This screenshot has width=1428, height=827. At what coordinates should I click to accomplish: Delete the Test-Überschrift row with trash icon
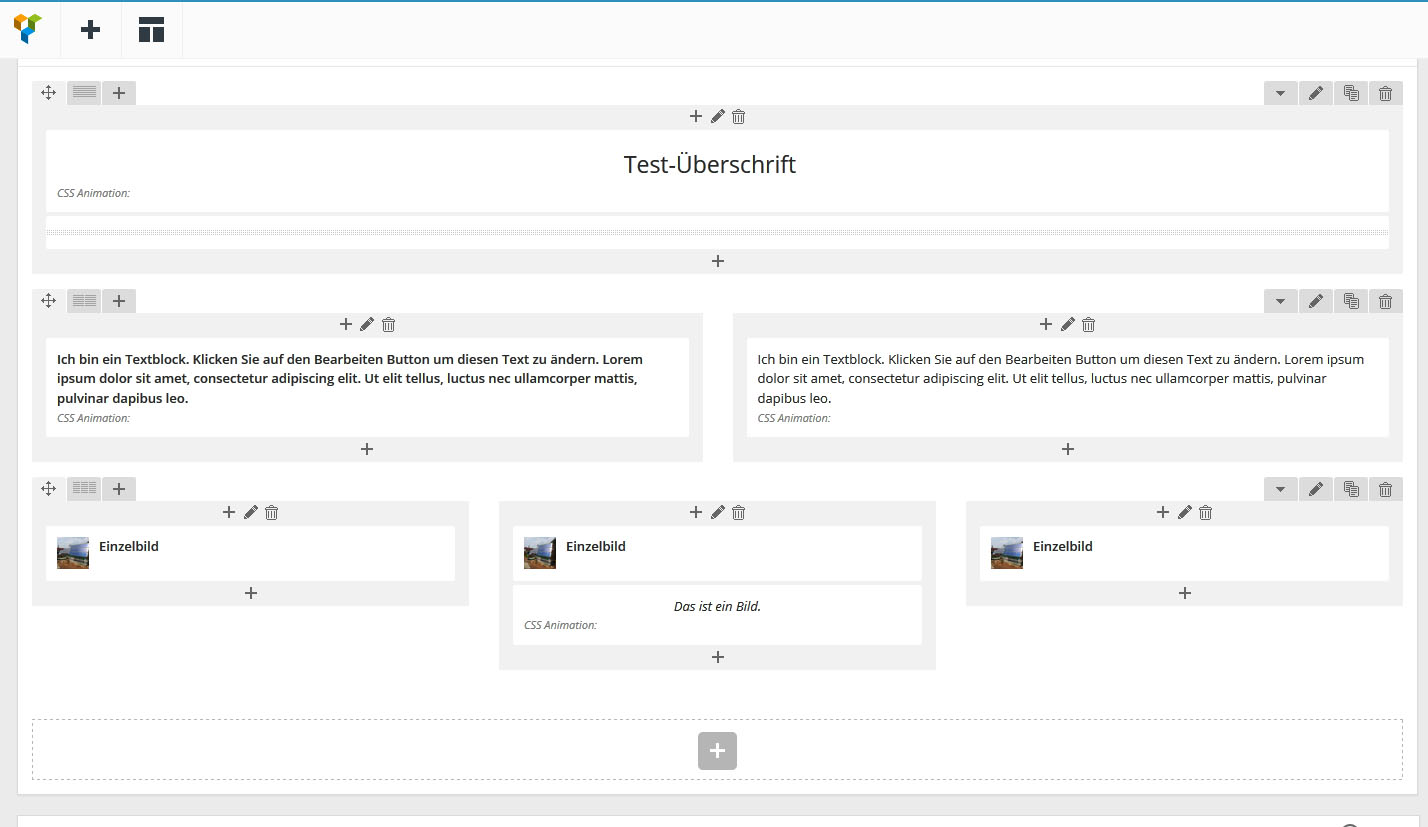point(1385,93)
